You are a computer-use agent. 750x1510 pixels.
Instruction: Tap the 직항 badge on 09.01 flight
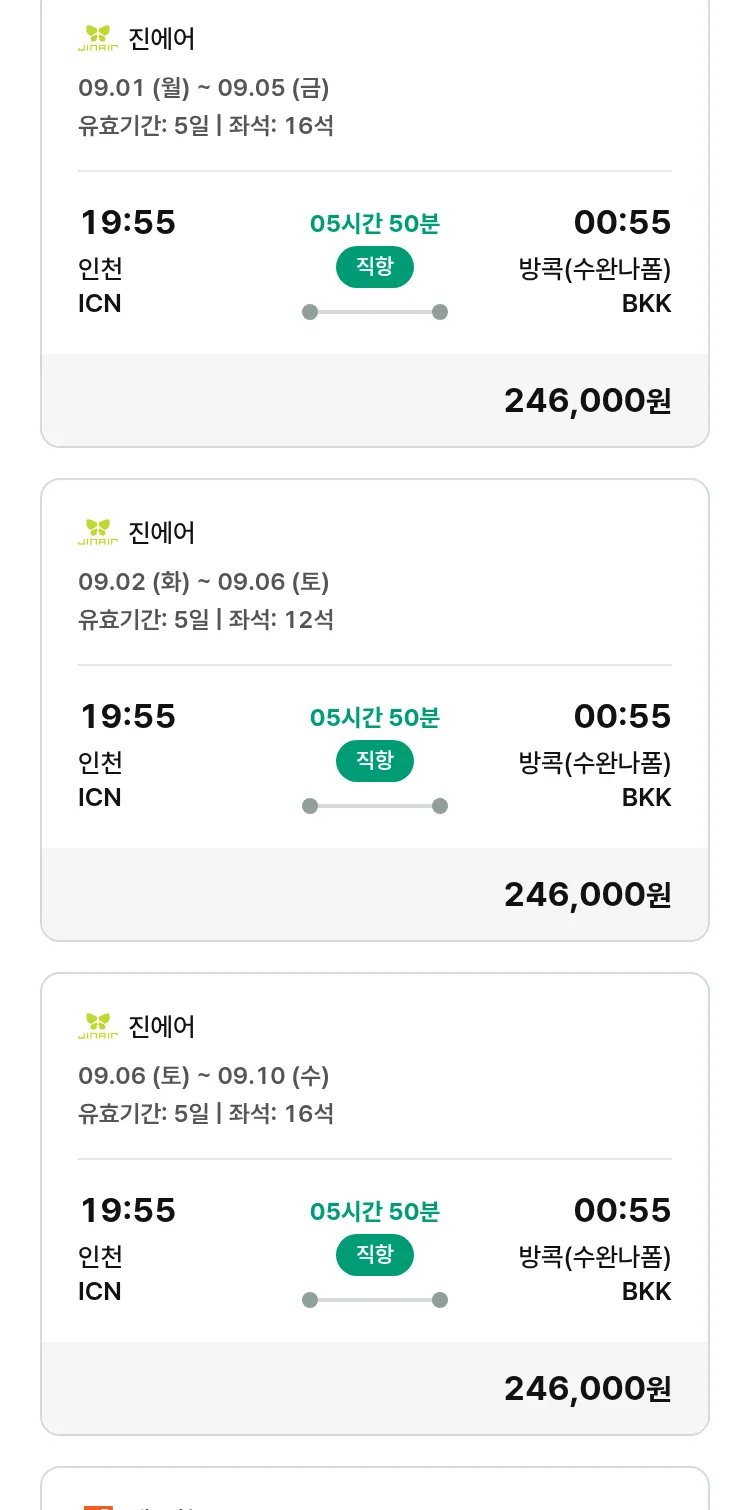[x=374, y=267]
